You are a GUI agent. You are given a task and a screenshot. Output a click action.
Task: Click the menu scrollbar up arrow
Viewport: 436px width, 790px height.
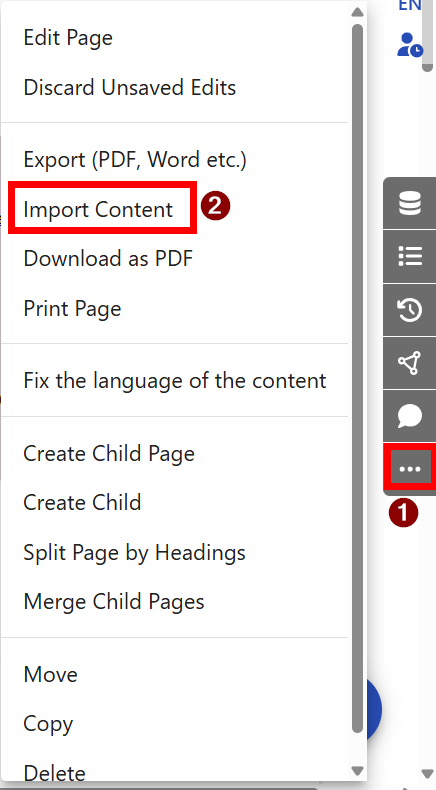coord(357,12)
